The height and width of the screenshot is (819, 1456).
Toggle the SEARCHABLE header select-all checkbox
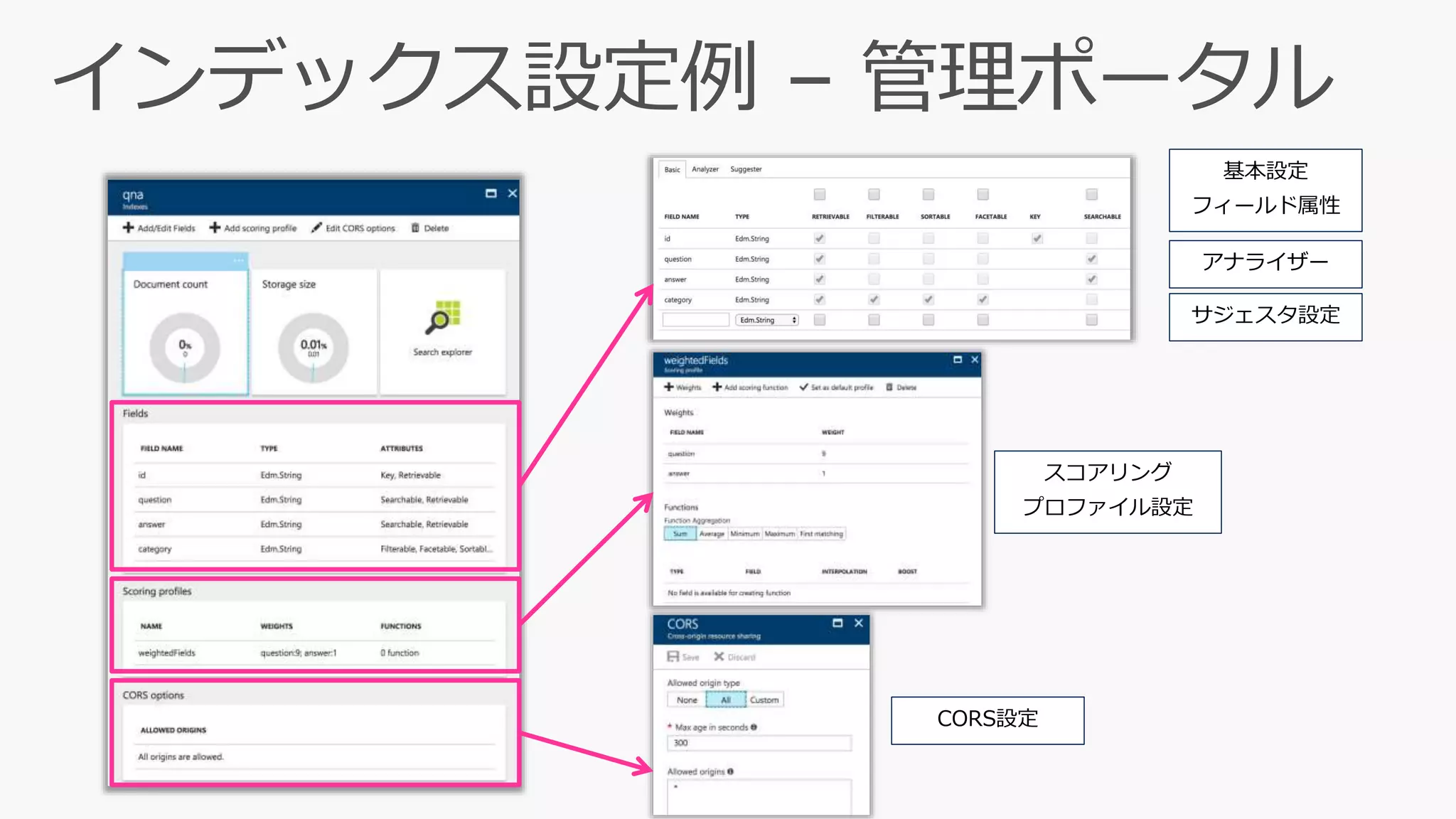click(1092, 194)
